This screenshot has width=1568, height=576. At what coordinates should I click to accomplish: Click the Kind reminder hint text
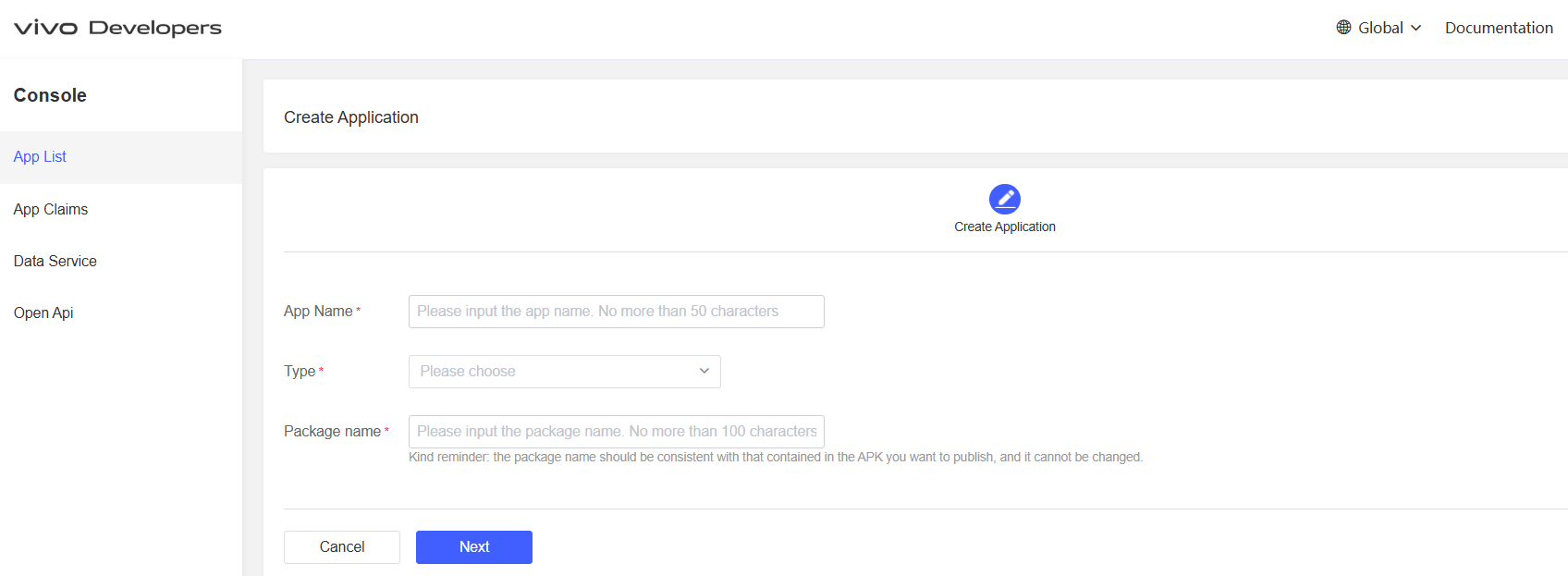click(775, 458)
